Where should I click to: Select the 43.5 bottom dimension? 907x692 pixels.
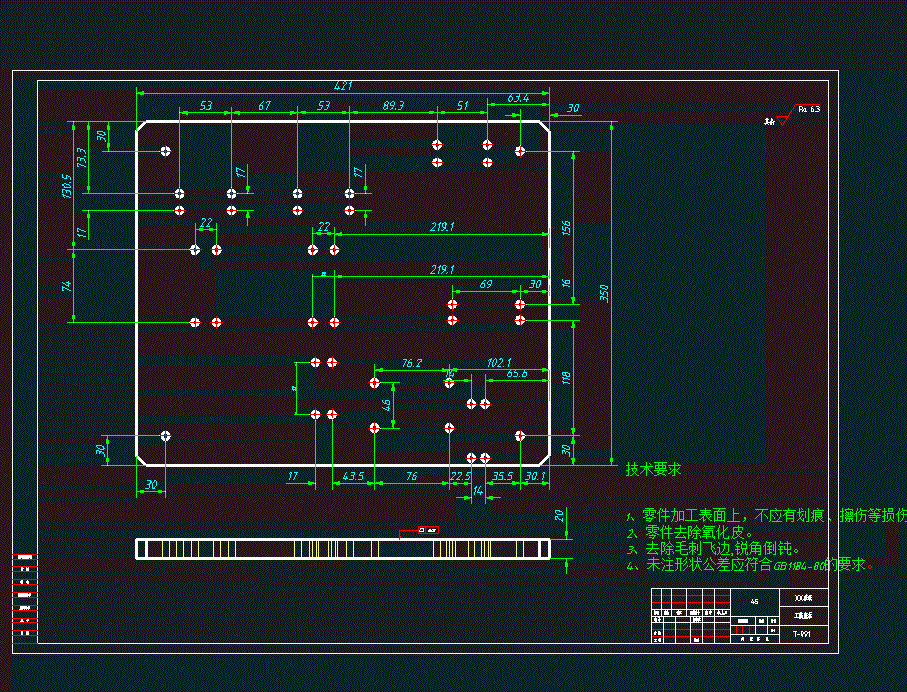tap(353, 476)
